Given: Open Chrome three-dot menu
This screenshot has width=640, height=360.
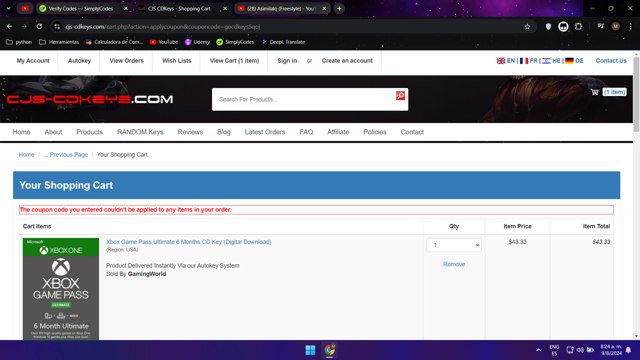Looking at the screenshot, I should [631, 27].
